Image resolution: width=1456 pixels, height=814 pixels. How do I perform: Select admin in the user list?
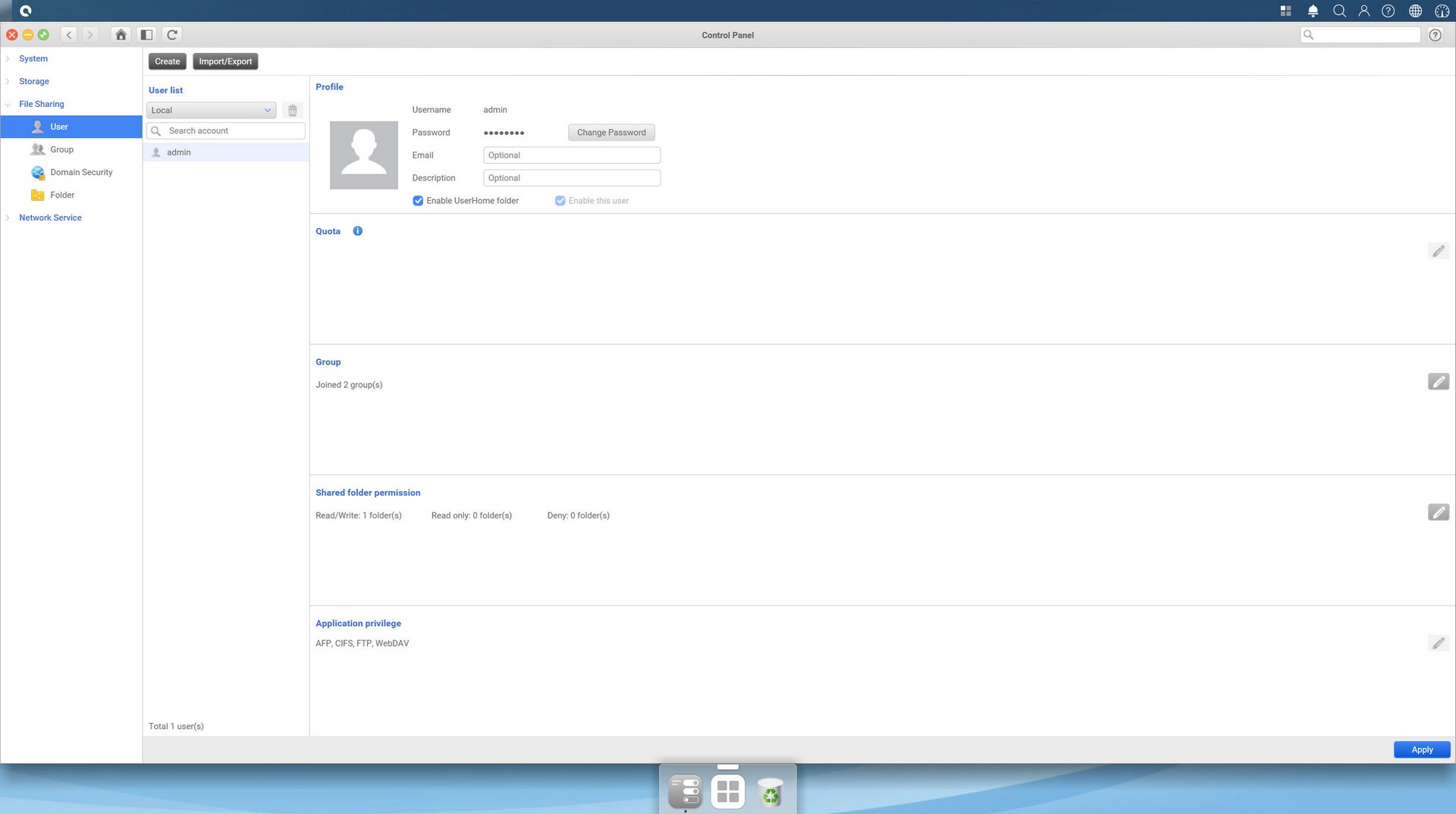click(x=226, y=152)
